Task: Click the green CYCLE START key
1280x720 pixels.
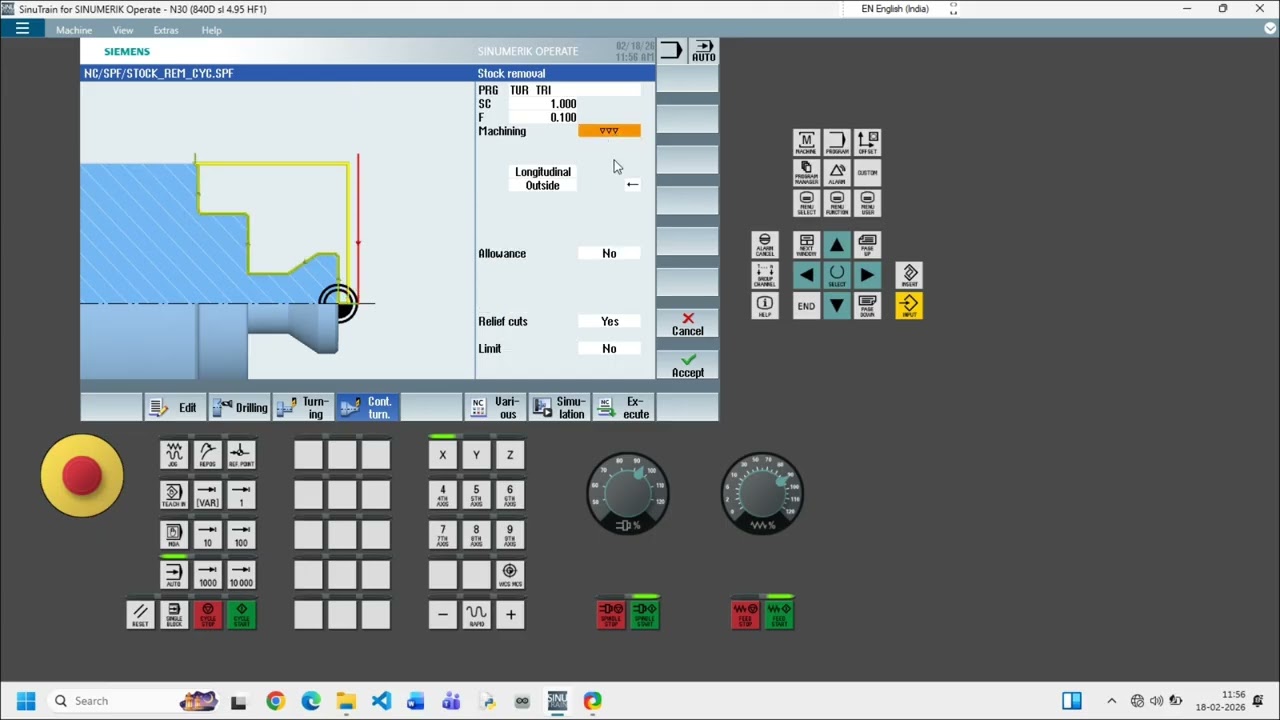Action: click(x=241, y=614)
